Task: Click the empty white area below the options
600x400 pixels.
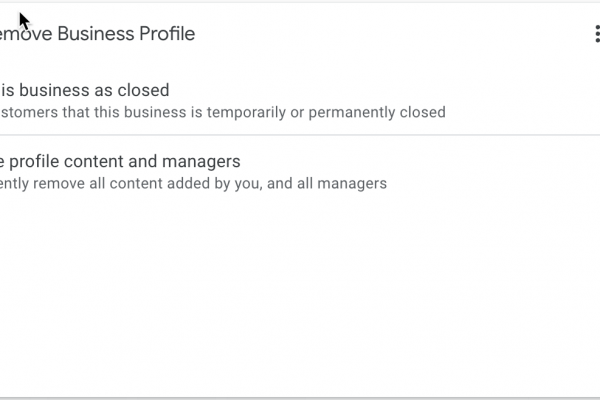Action: 300,300
